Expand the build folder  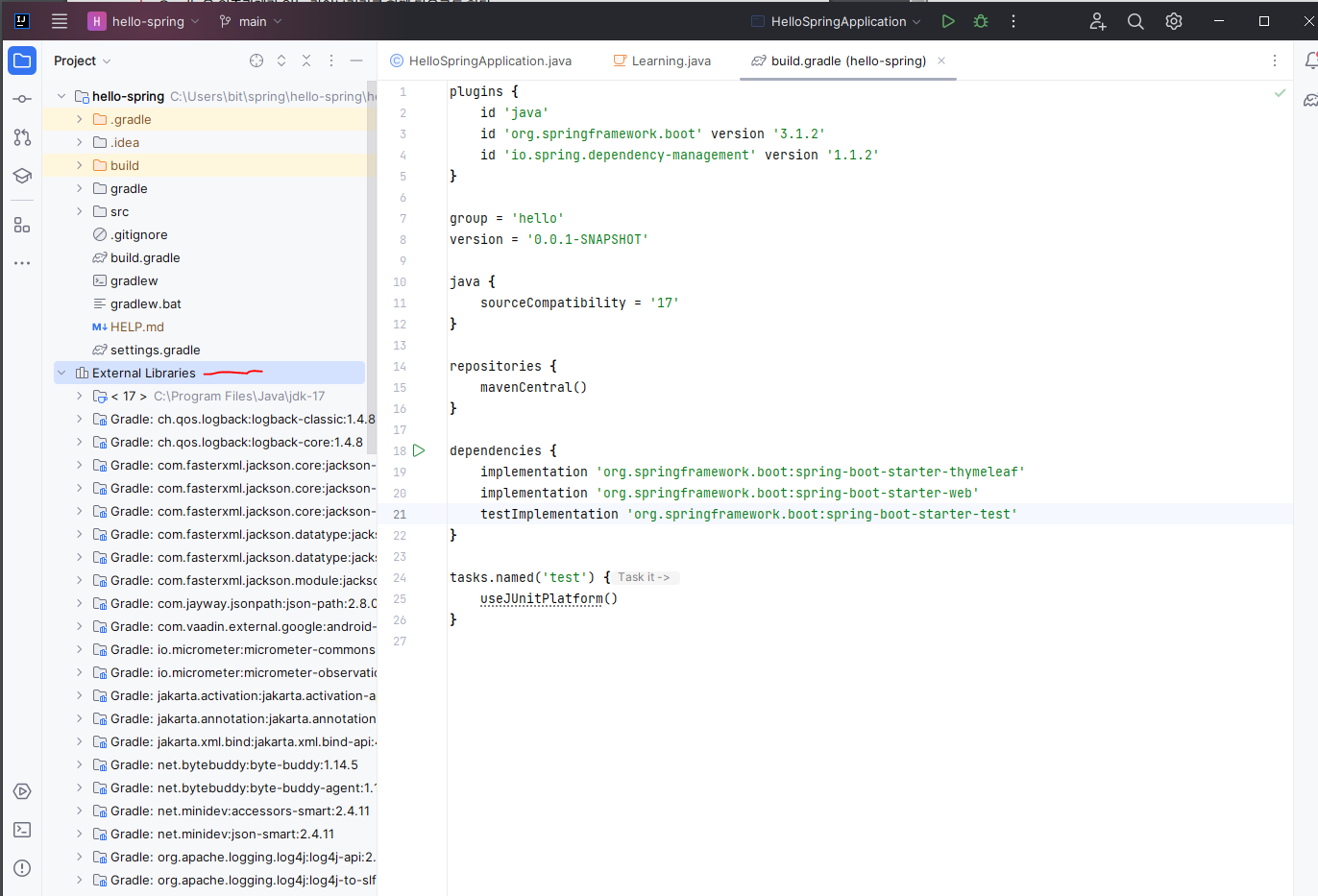pos(80,165)
